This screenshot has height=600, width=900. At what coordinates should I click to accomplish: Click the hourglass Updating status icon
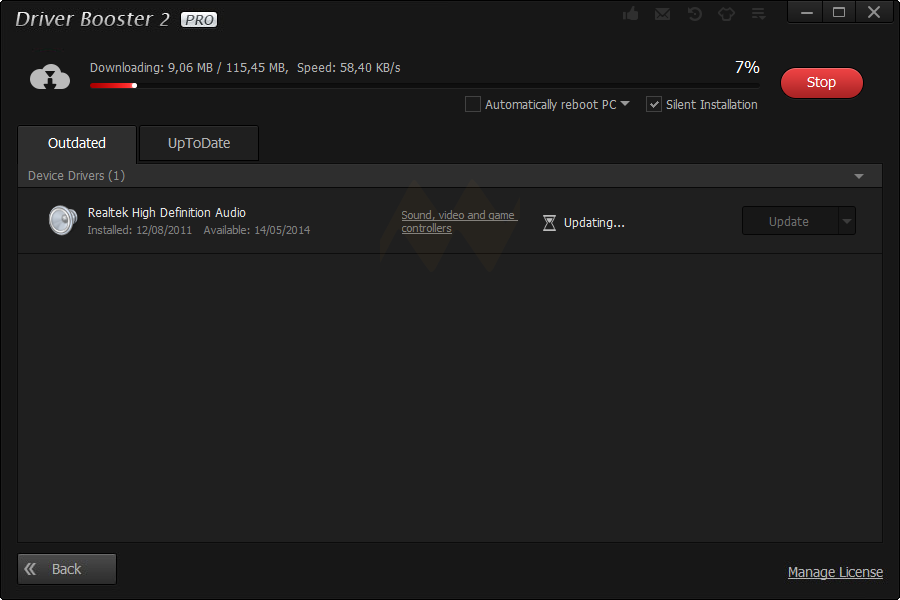[x=549, y=223]
